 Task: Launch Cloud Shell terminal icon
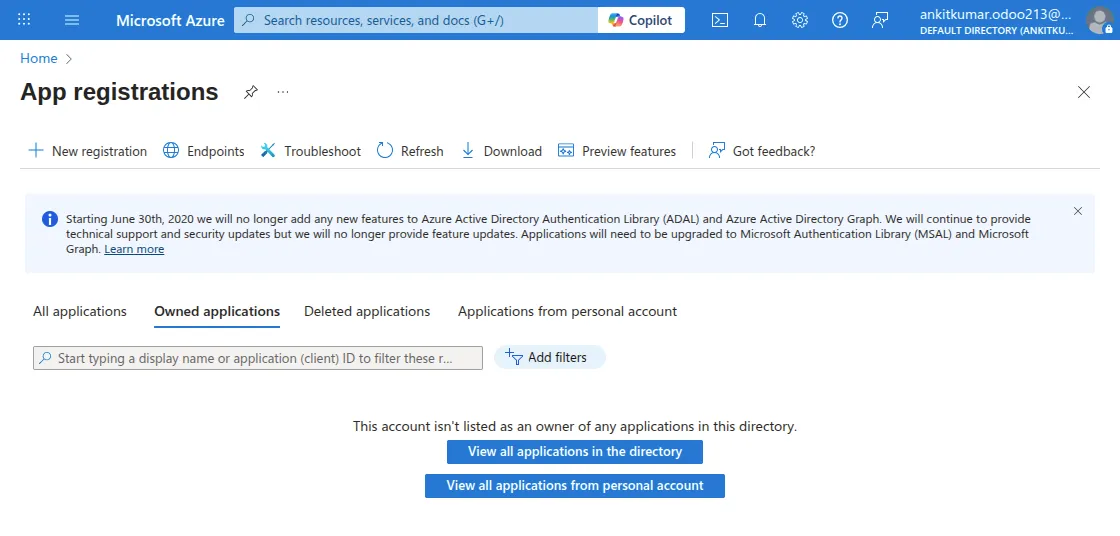720,20
